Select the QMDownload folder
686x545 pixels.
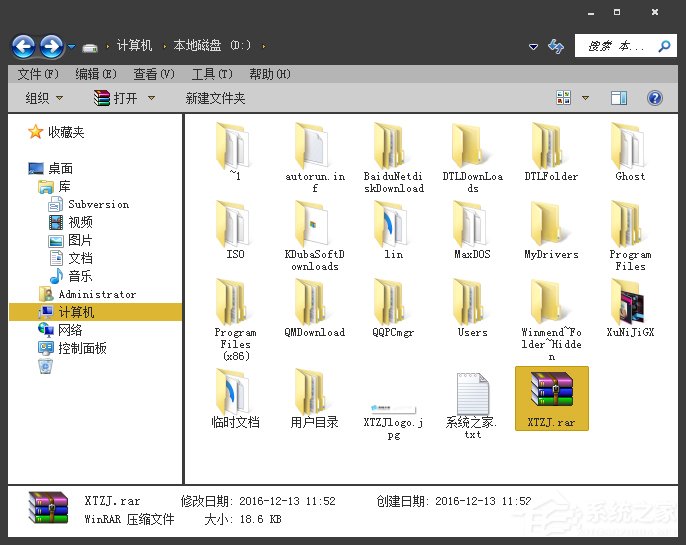(x=315, y=307)
